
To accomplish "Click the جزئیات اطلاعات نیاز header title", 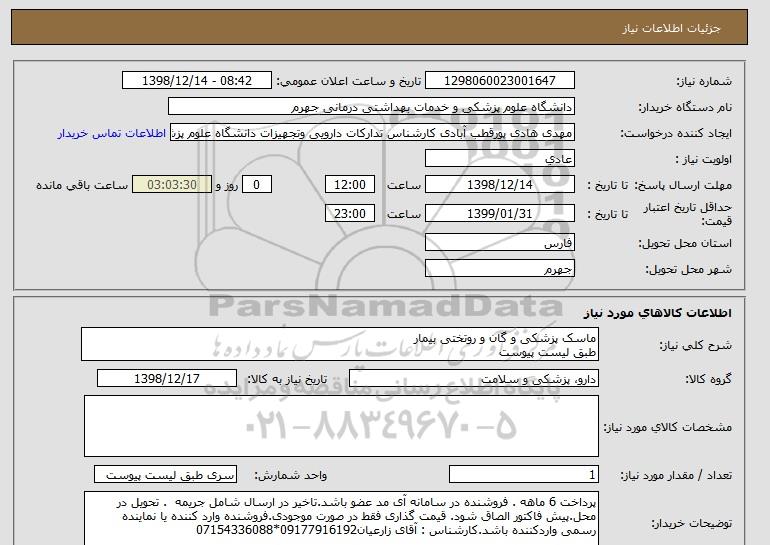I will [x=671, y=28].
